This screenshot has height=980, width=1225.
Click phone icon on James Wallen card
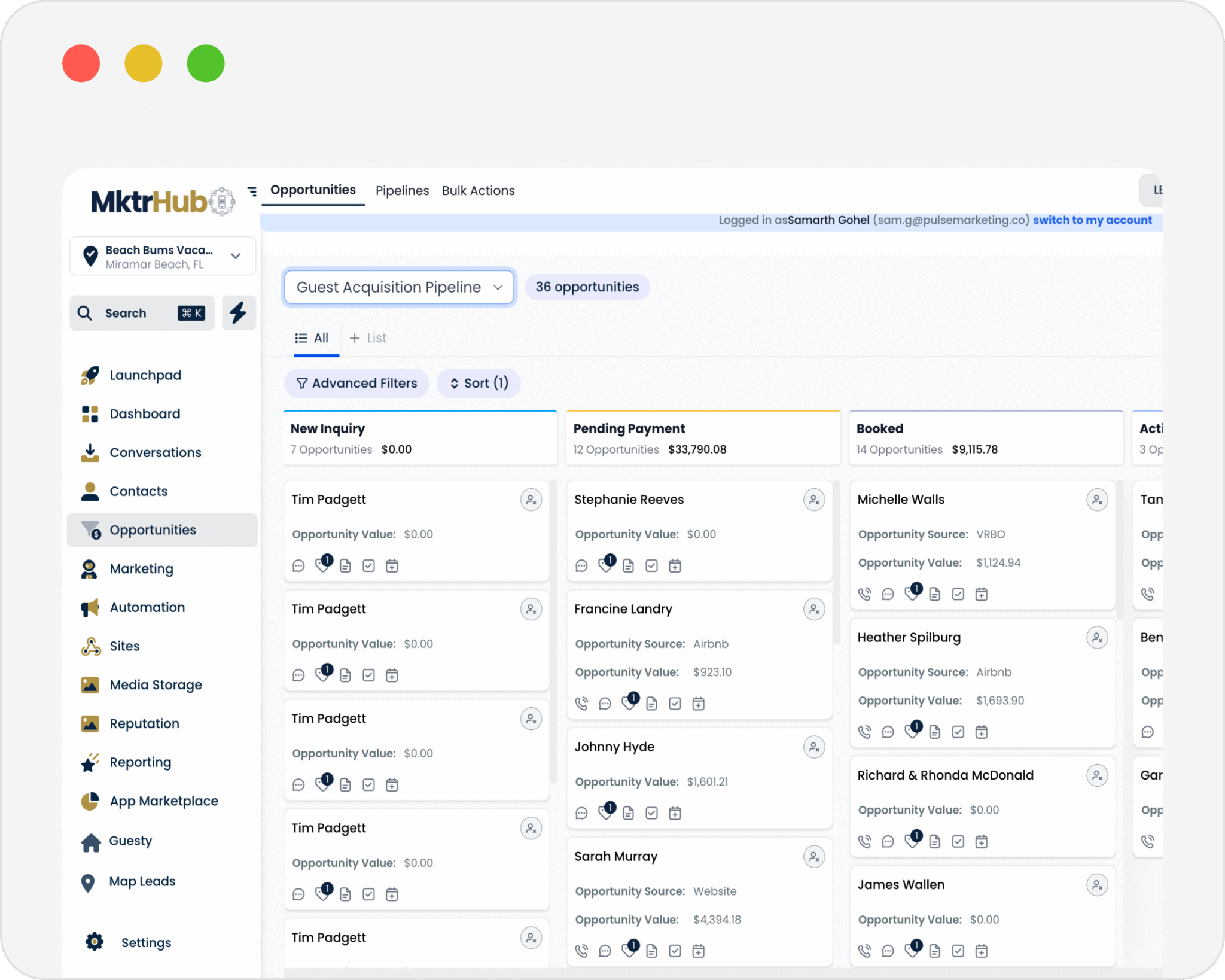864,951
